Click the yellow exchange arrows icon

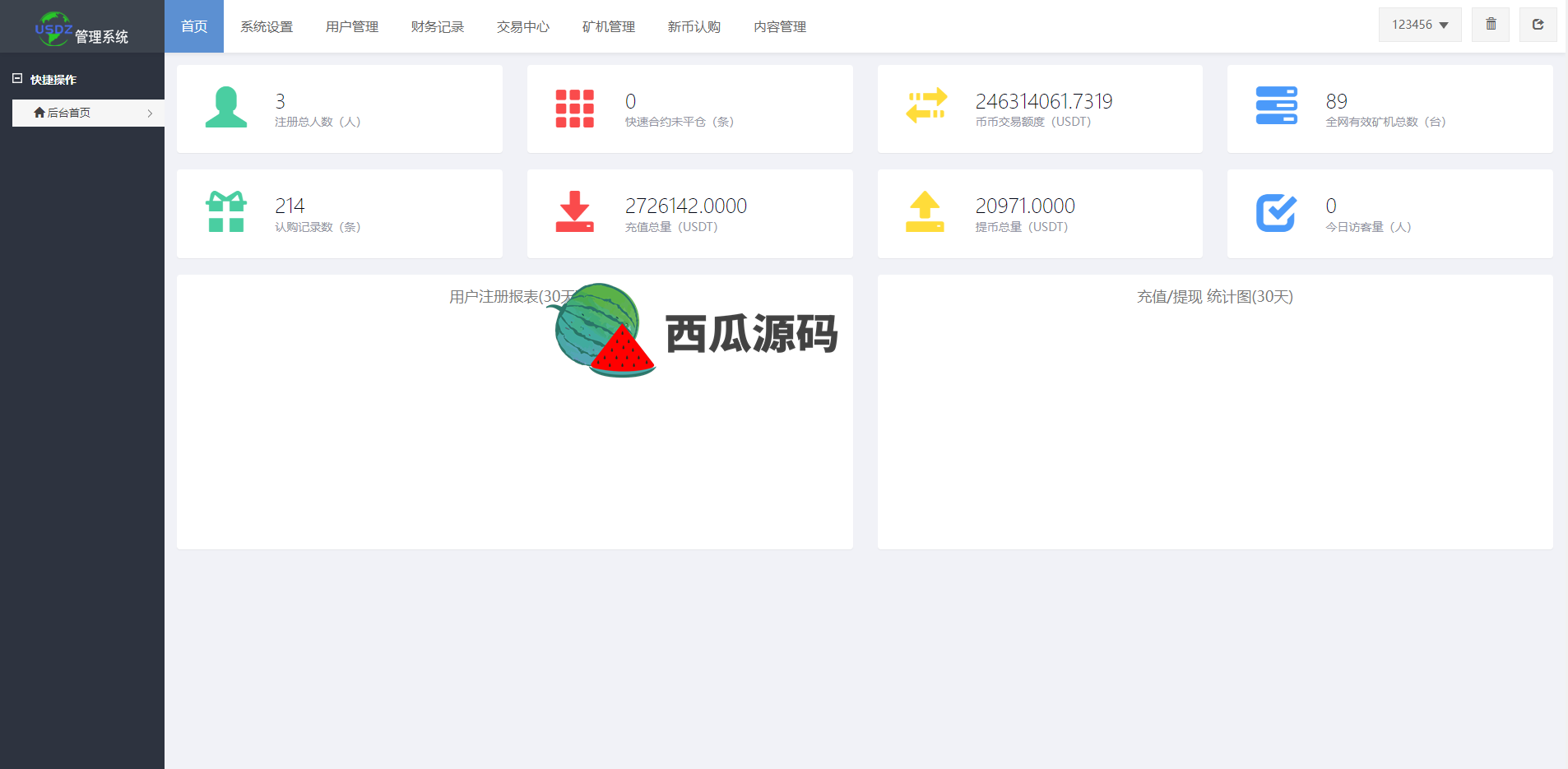[x=926, y=106]
